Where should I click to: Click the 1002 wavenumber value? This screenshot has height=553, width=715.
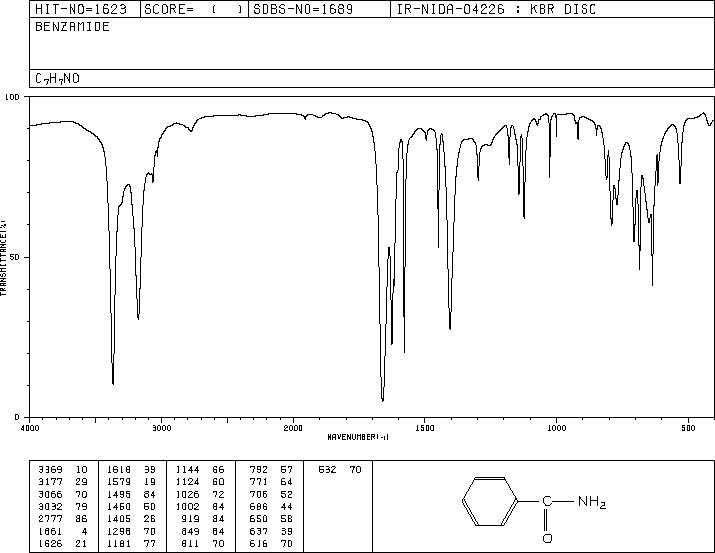pos(187,506)
